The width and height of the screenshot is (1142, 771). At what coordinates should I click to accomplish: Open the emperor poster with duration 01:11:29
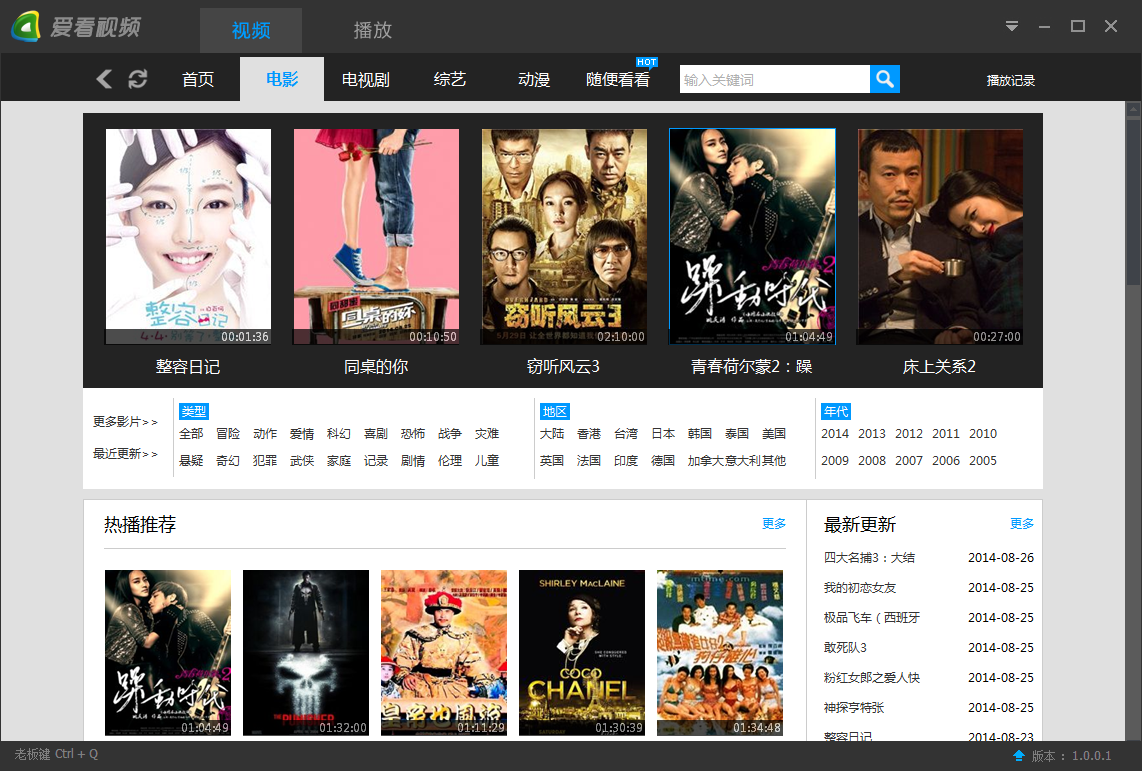[x=444, y=652]
